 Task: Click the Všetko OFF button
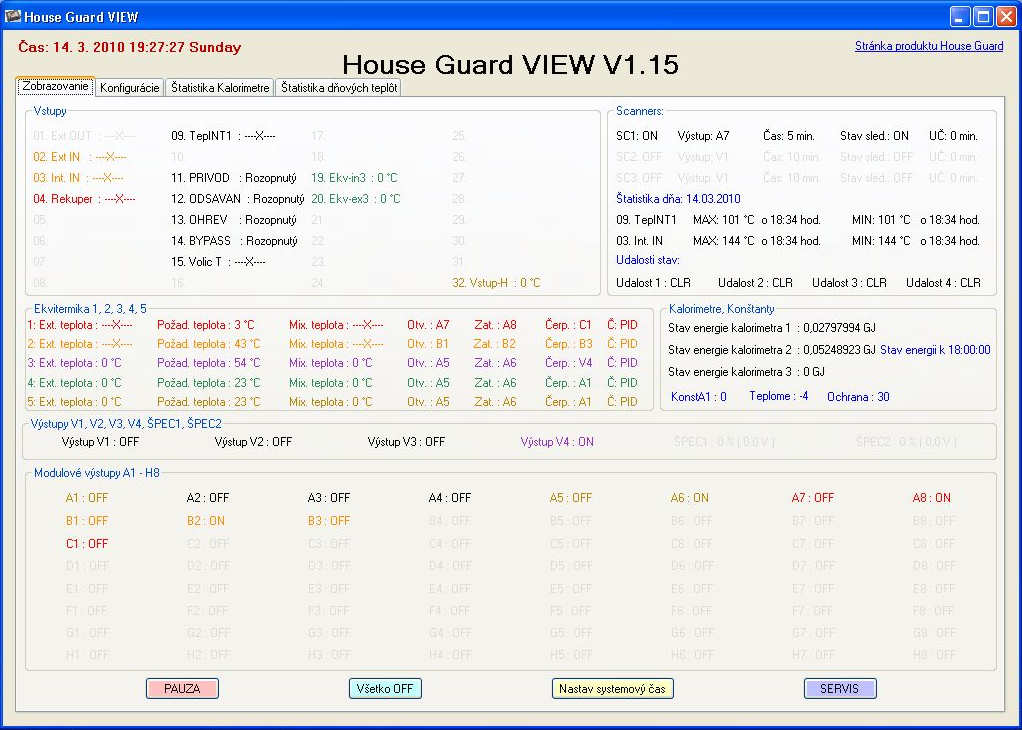point(385,688)
